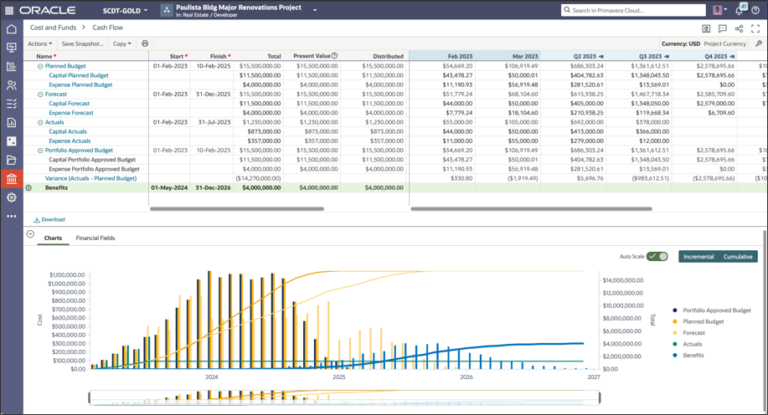Click the comments speech bubble icon
The height and width of the screenshot is (415, 768).
(x=721, y=29)
